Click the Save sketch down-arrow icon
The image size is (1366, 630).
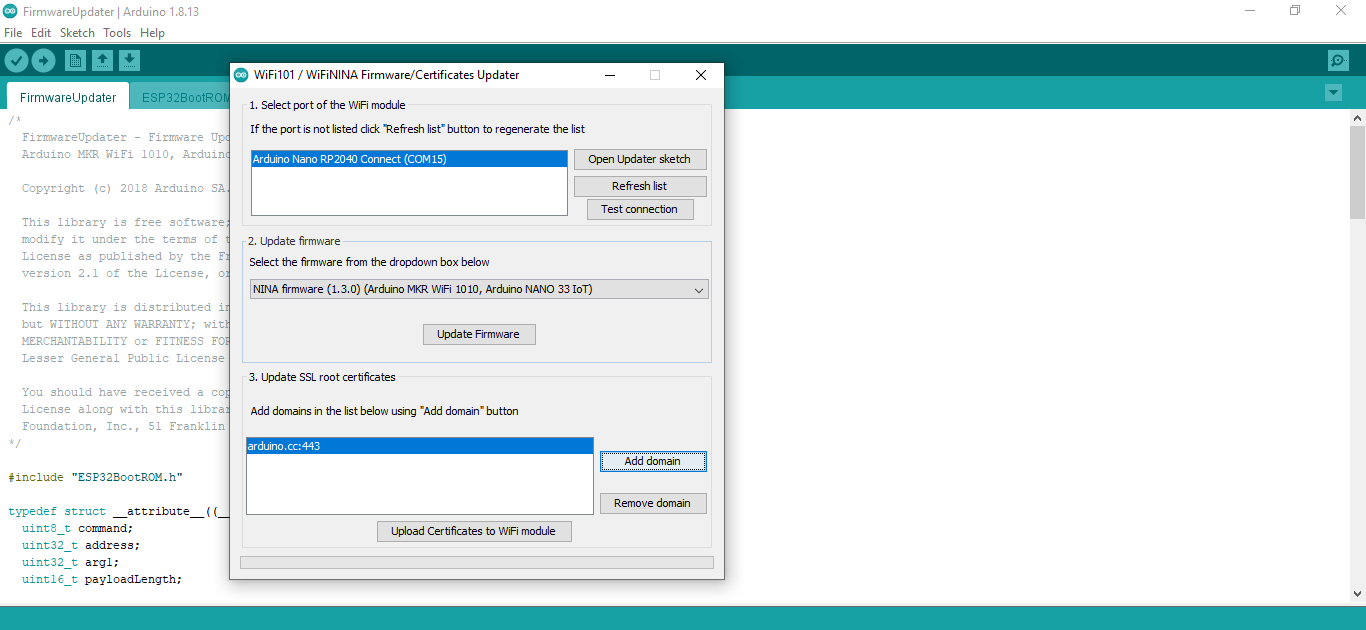(129, 61)
